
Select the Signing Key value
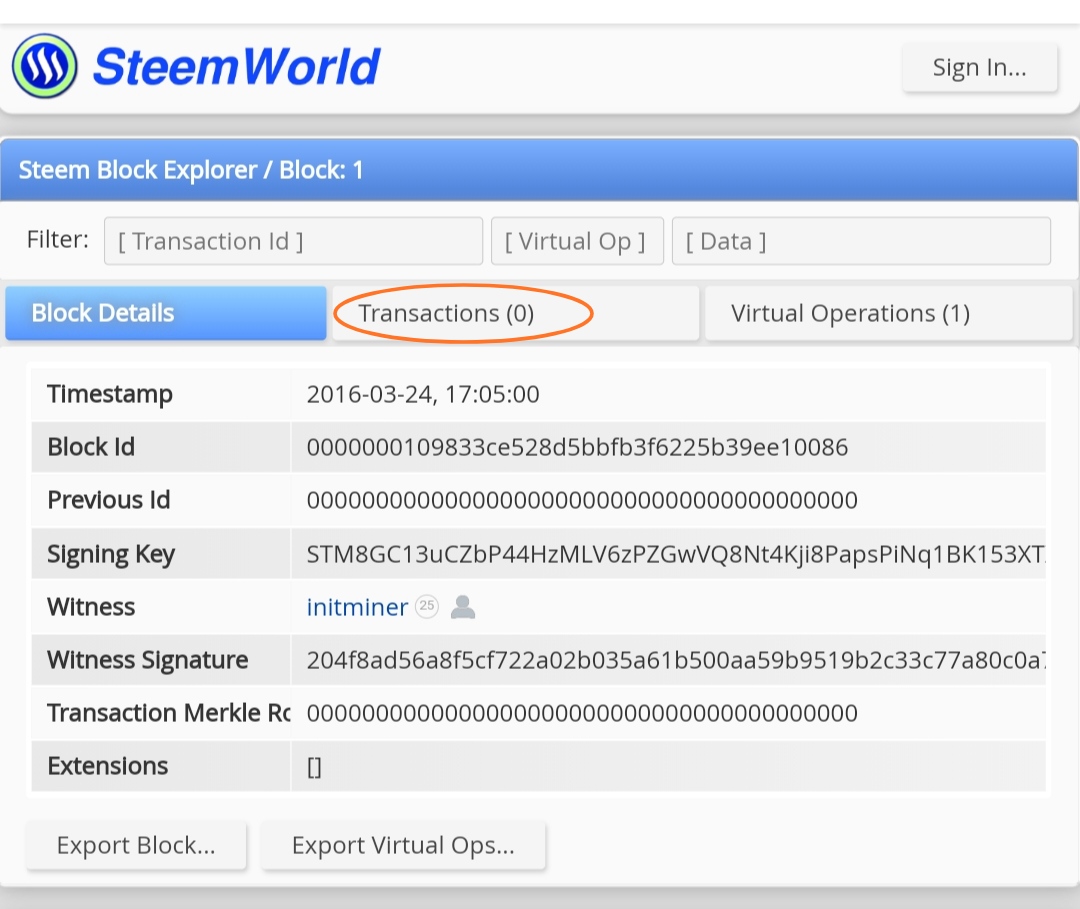click(676, 554)
